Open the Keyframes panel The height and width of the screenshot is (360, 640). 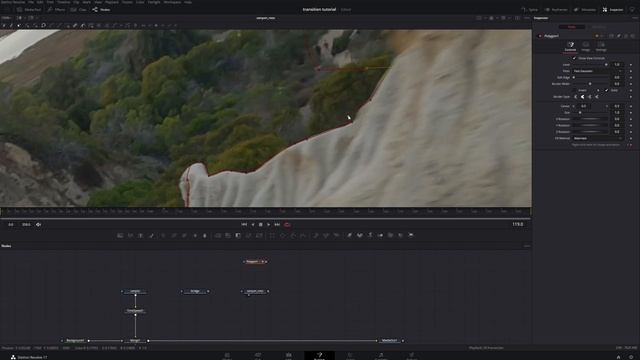coord(557,9)
